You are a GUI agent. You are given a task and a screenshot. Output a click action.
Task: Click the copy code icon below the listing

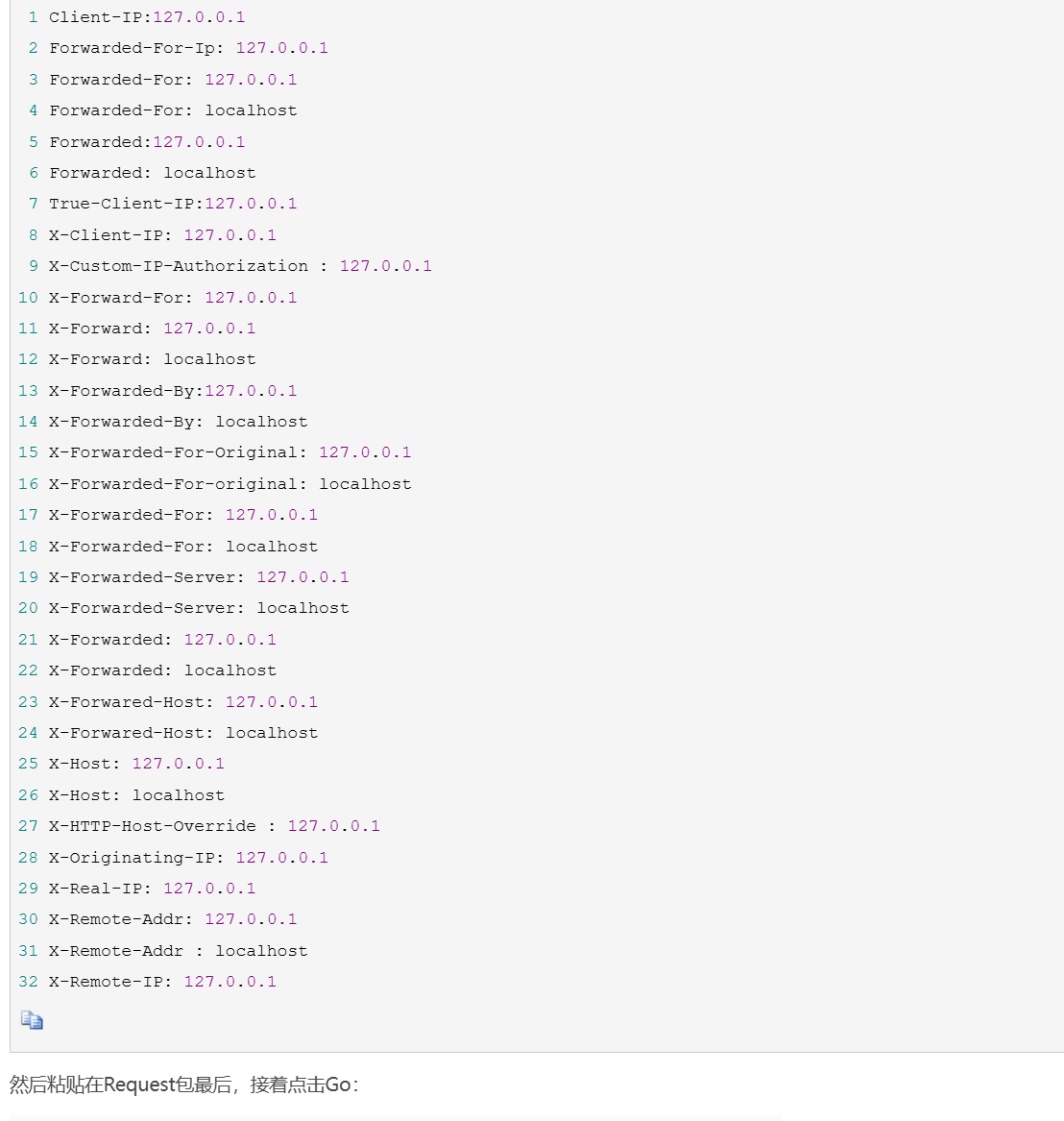tap(32, 1020)
